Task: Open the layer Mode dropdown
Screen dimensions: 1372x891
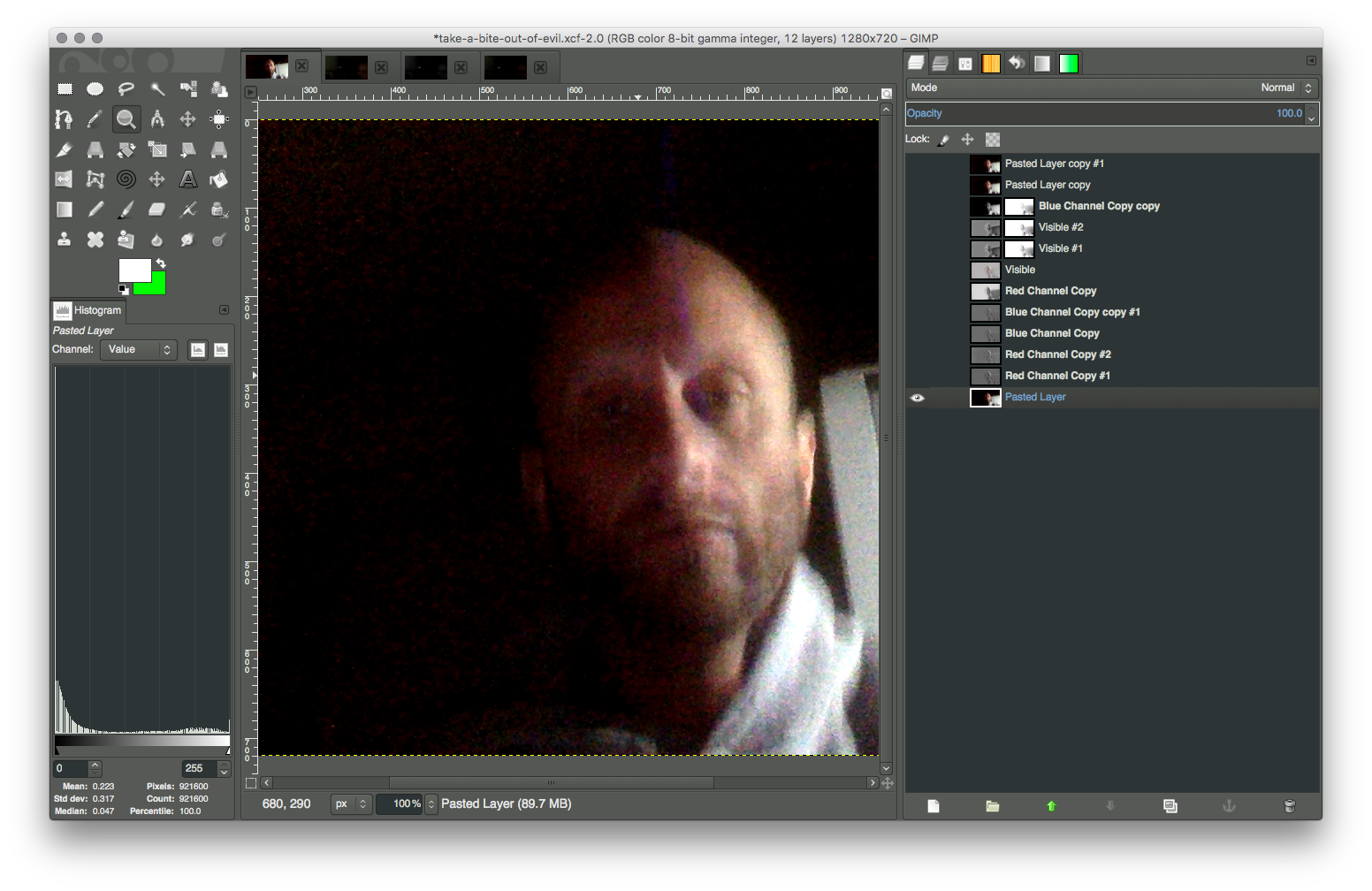Action: click(1112, 88)
